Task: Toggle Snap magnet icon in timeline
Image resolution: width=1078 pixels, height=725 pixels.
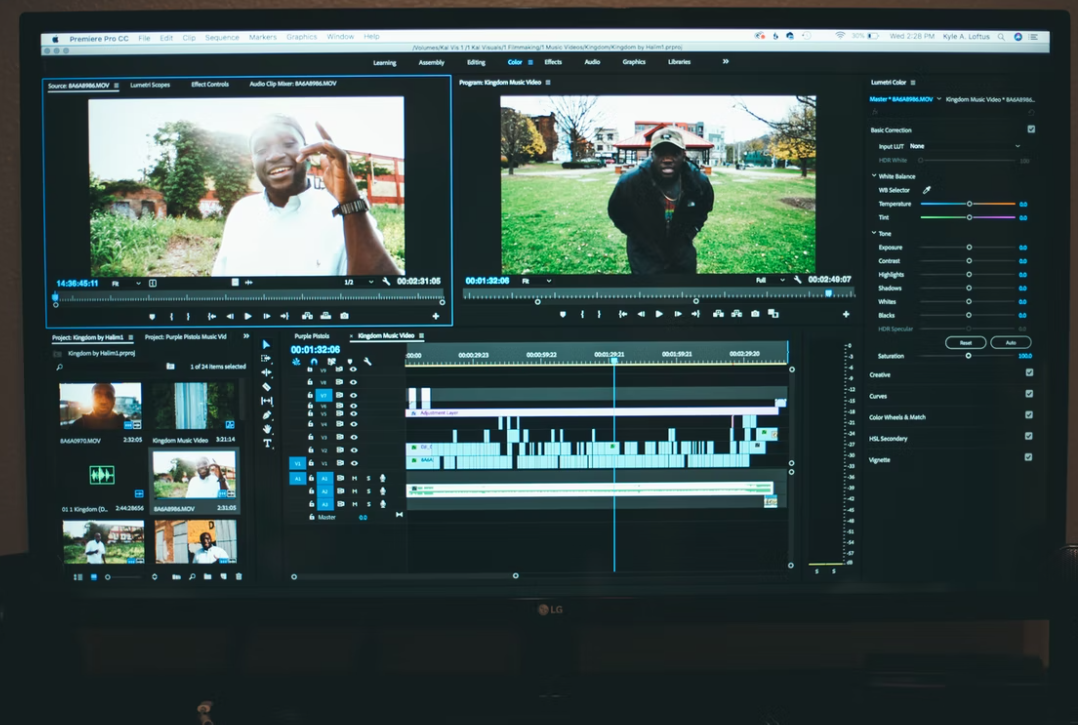Action: coord(314,361)
